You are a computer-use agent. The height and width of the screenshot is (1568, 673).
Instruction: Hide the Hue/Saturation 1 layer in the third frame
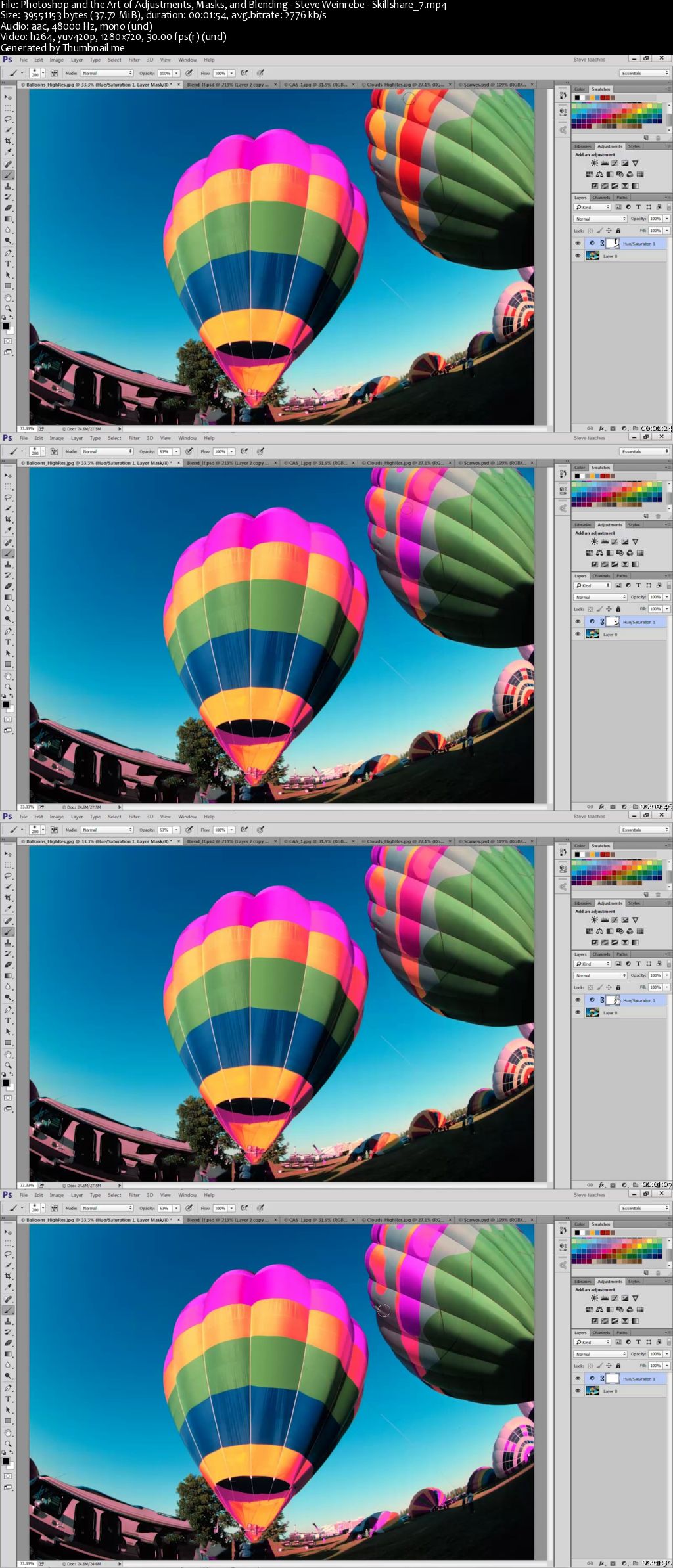tap(578, 1000)
